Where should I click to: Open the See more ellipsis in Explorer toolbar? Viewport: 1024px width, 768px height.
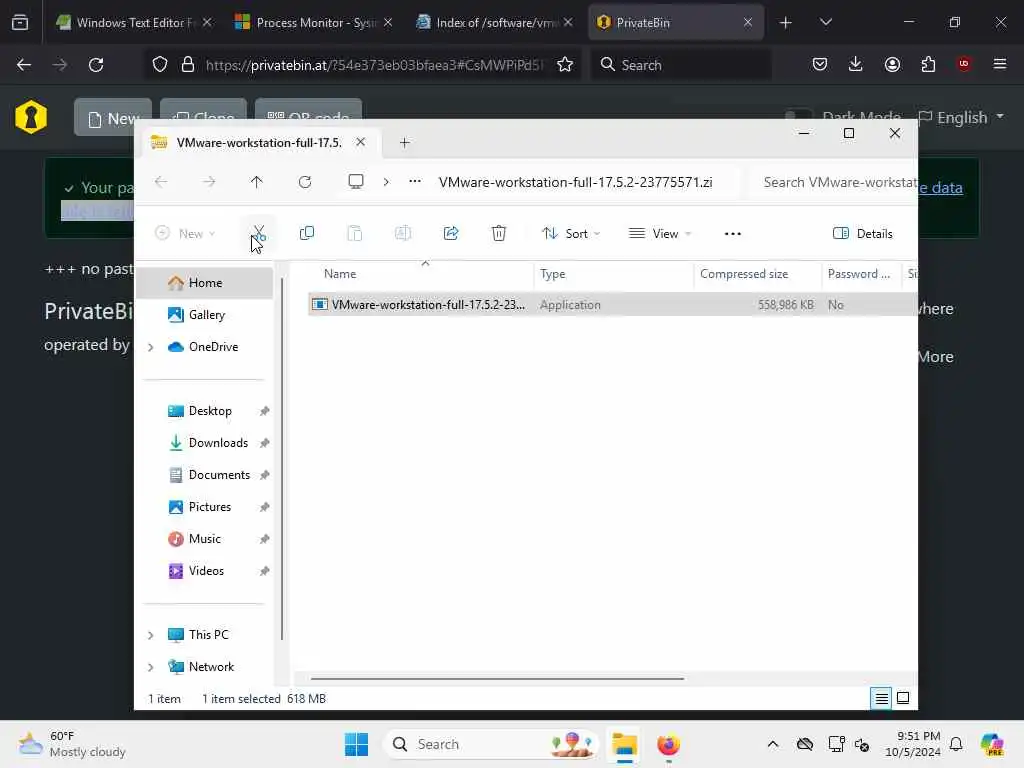pyautogui.click(x=733, y=234)
